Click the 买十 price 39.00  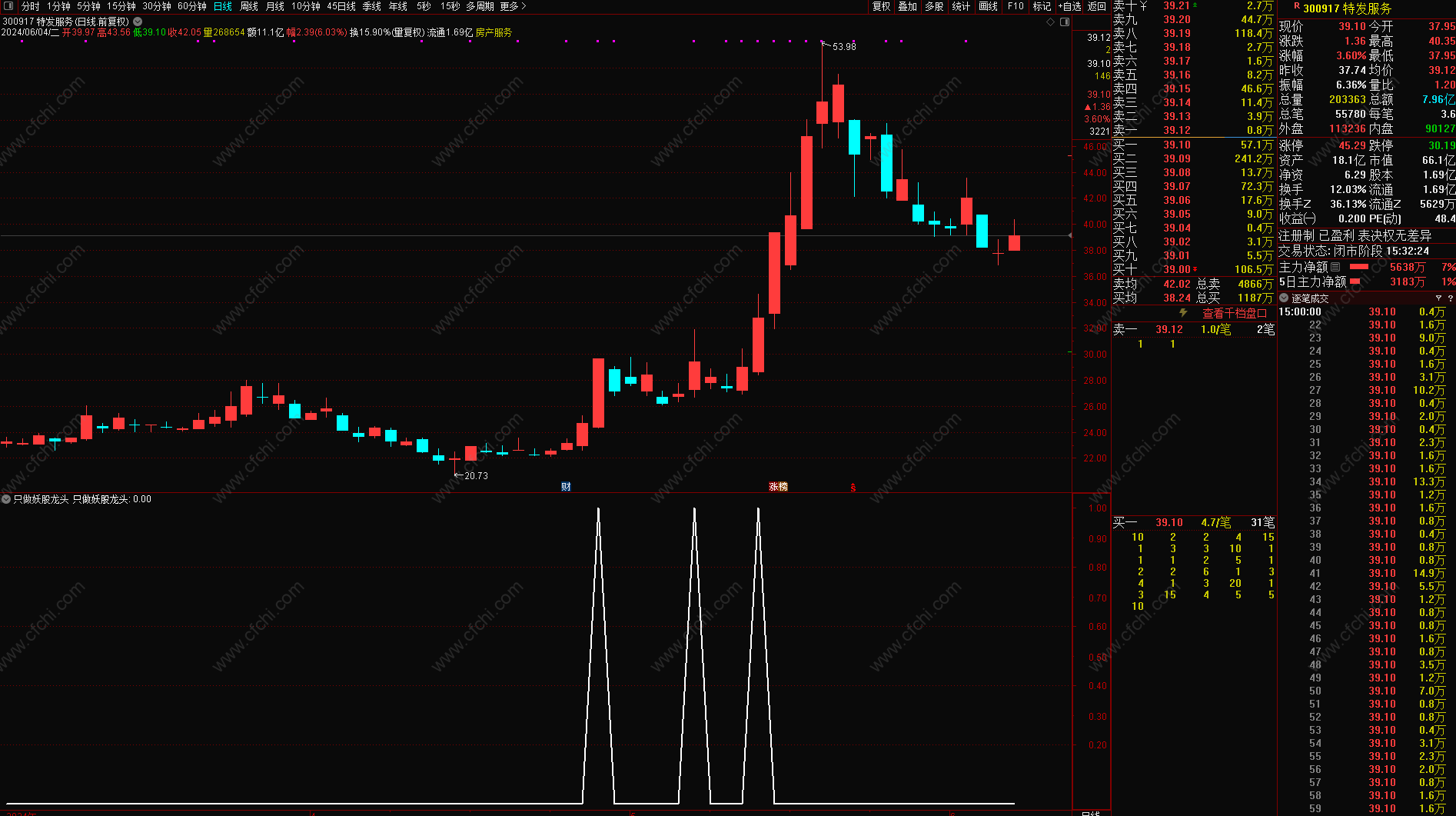[x=1176, y=269]
